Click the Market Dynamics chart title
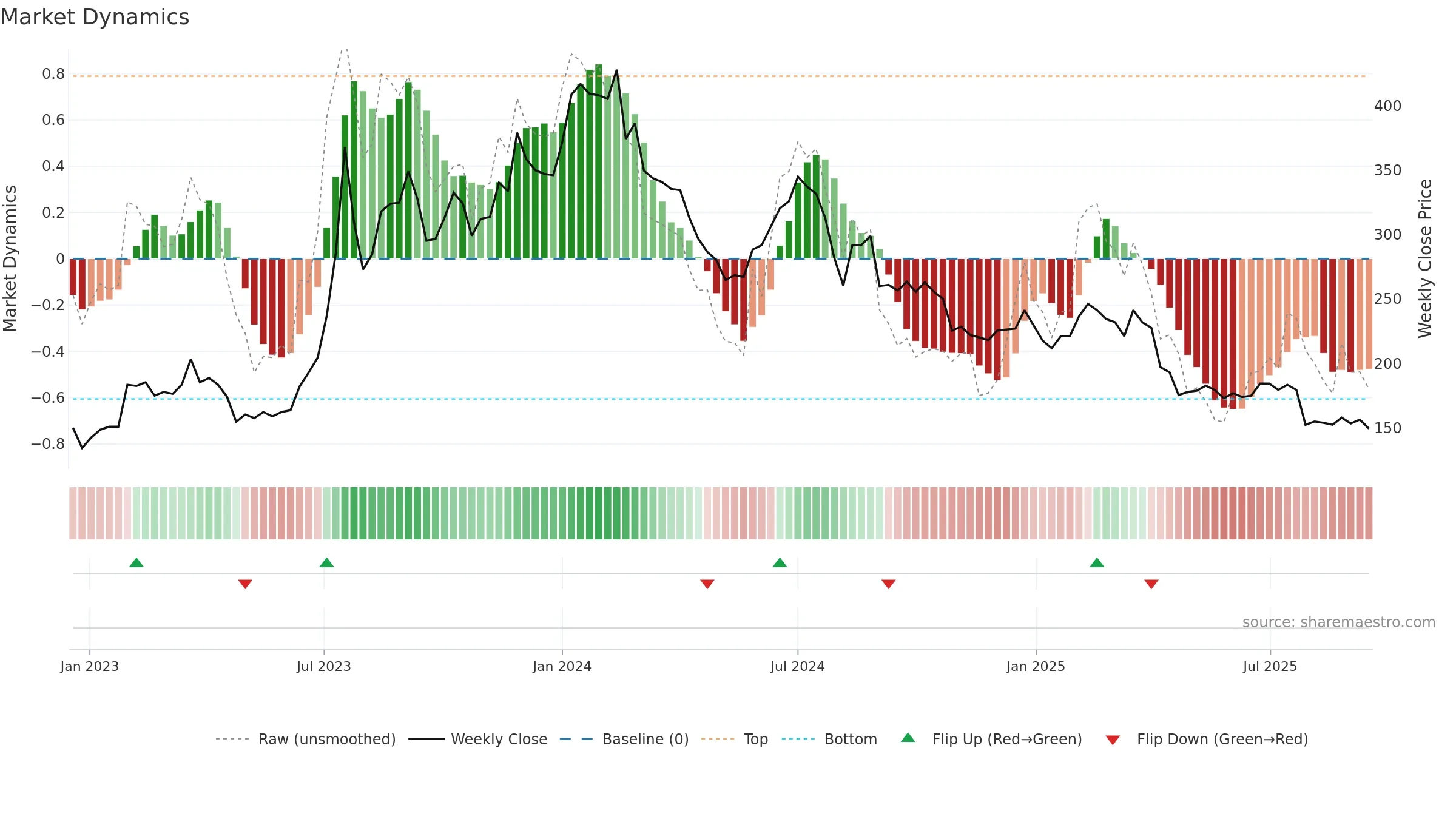1456x819 pixels. [95, 17]
